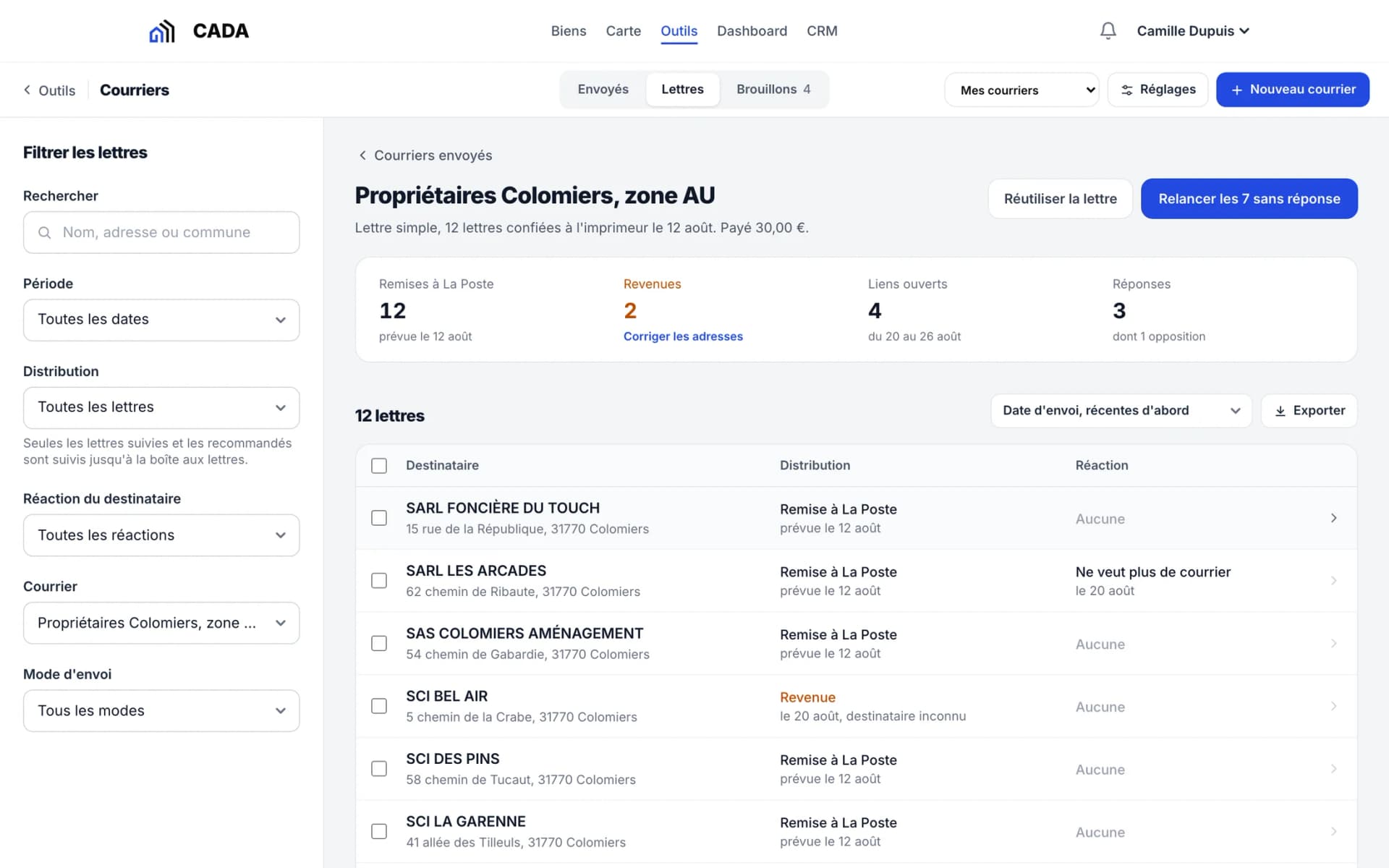Expand the Tous les modes dropdown
This screenshot has height=868, width=1389.
(161, 710)
